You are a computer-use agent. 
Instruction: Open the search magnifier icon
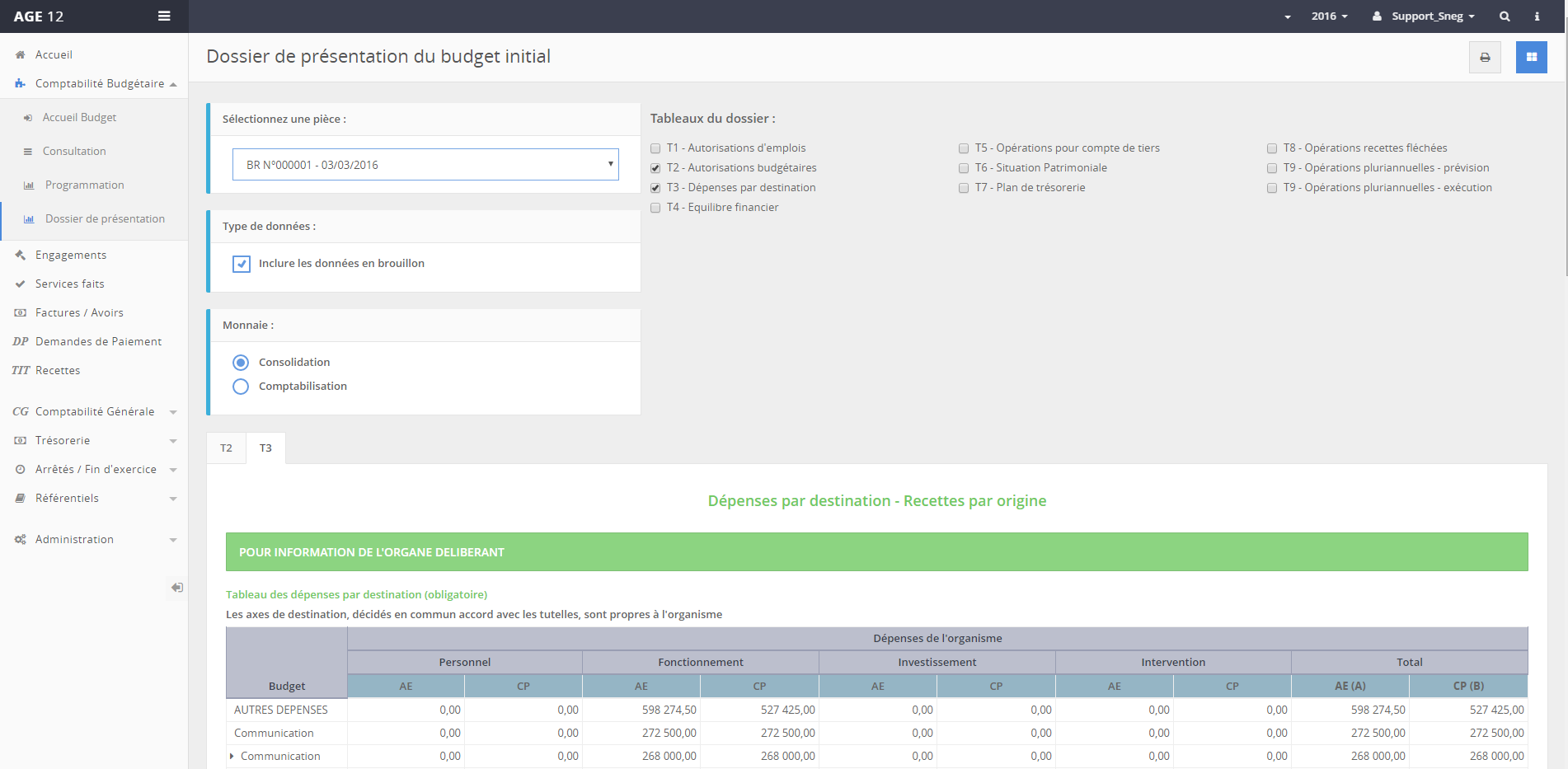point(1505,16)
